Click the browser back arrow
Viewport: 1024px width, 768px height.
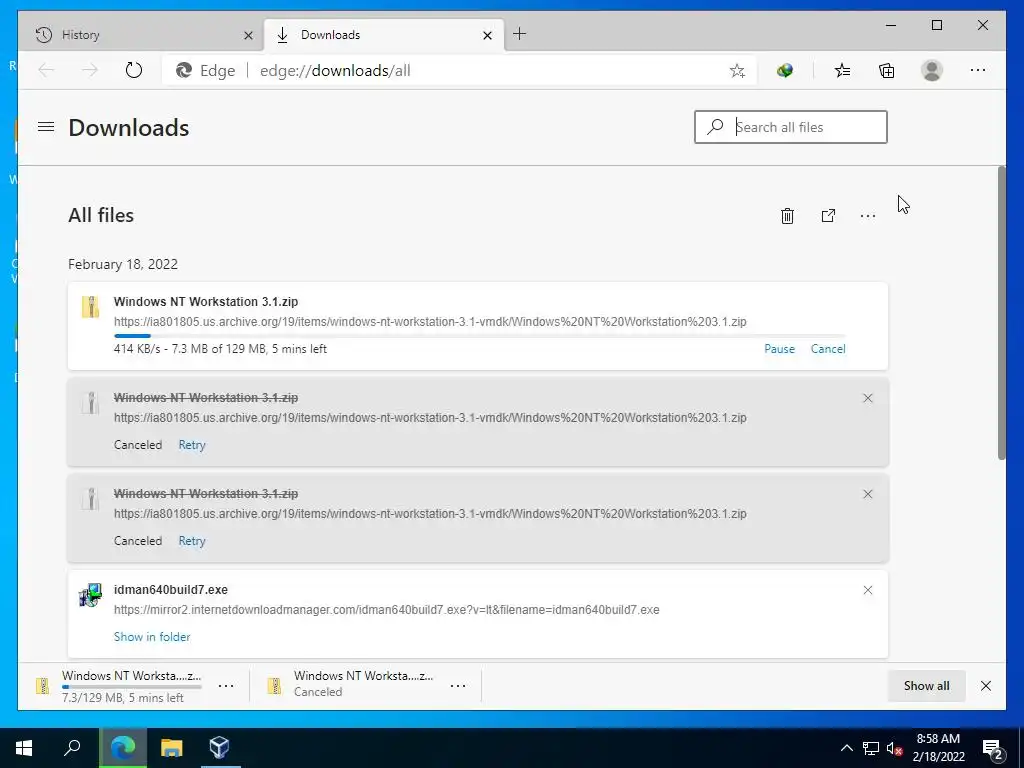coord(46,70)
